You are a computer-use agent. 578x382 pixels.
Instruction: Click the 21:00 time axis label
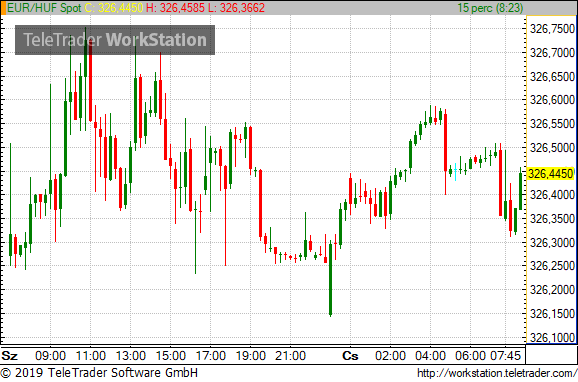290,356
